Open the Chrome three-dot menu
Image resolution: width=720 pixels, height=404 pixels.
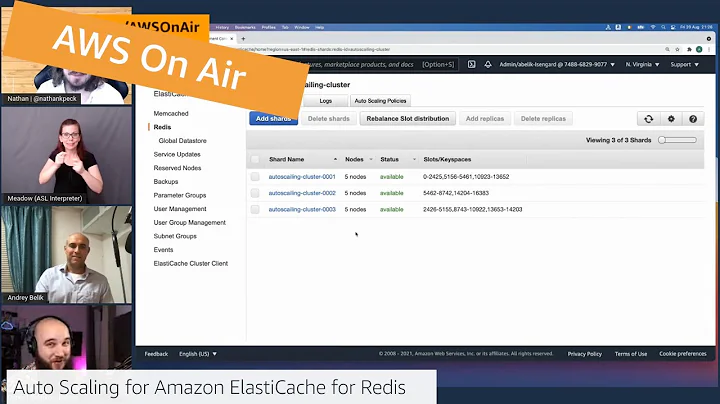pos(709,49)
